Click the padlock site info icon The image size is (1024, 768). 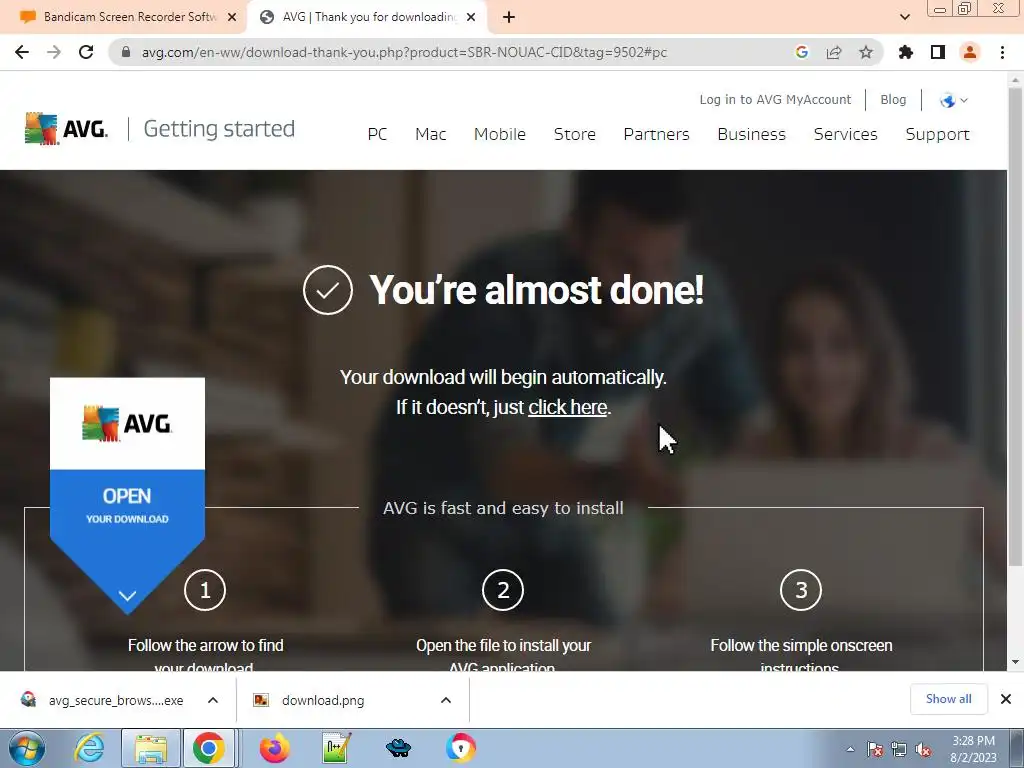click(126, 52)
